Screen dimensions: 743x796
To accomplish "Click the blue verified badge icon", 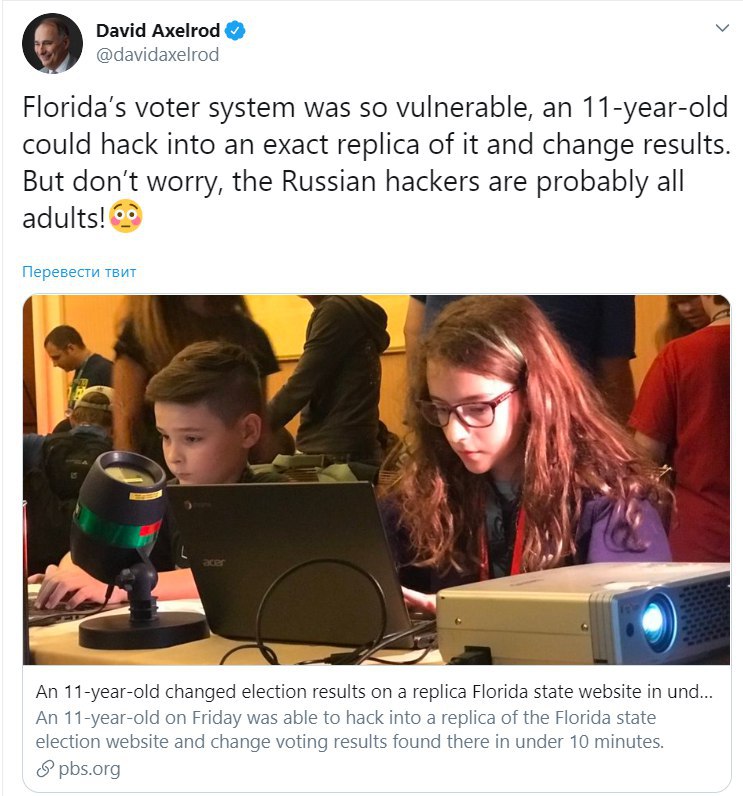I will tap(235, 30).
